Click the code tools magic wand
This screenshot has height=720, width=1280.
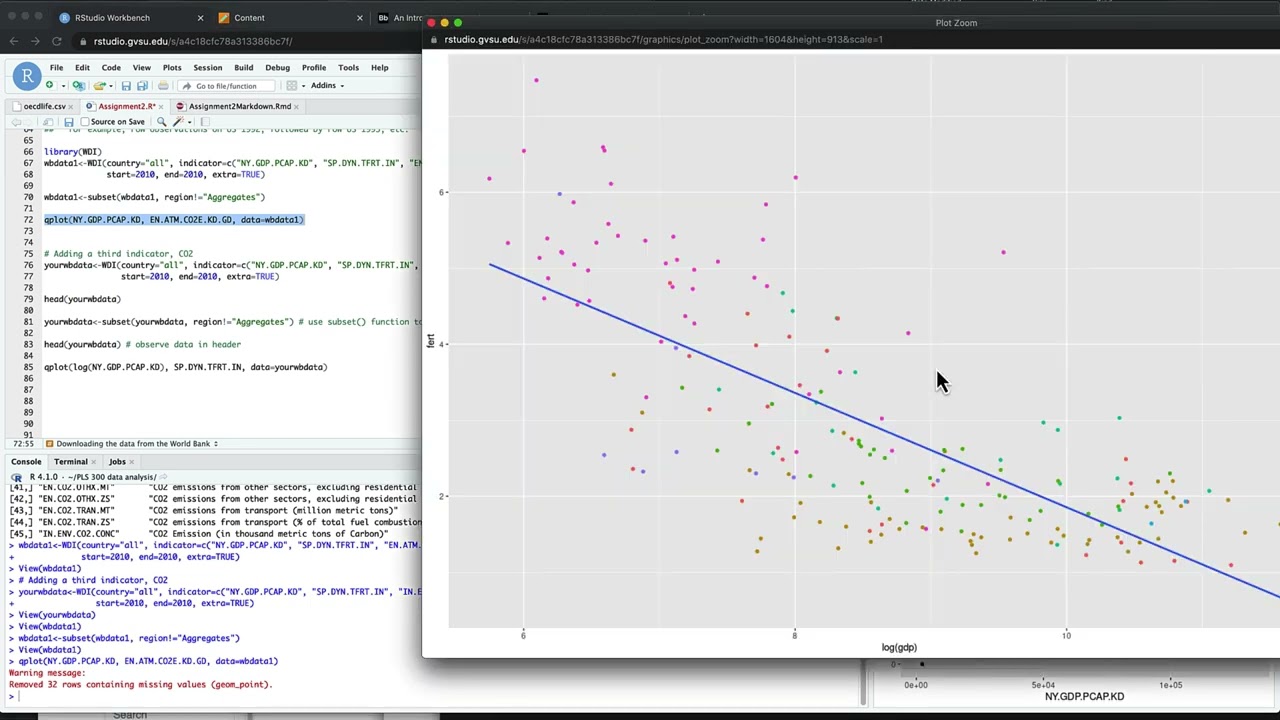click(178, 122)
